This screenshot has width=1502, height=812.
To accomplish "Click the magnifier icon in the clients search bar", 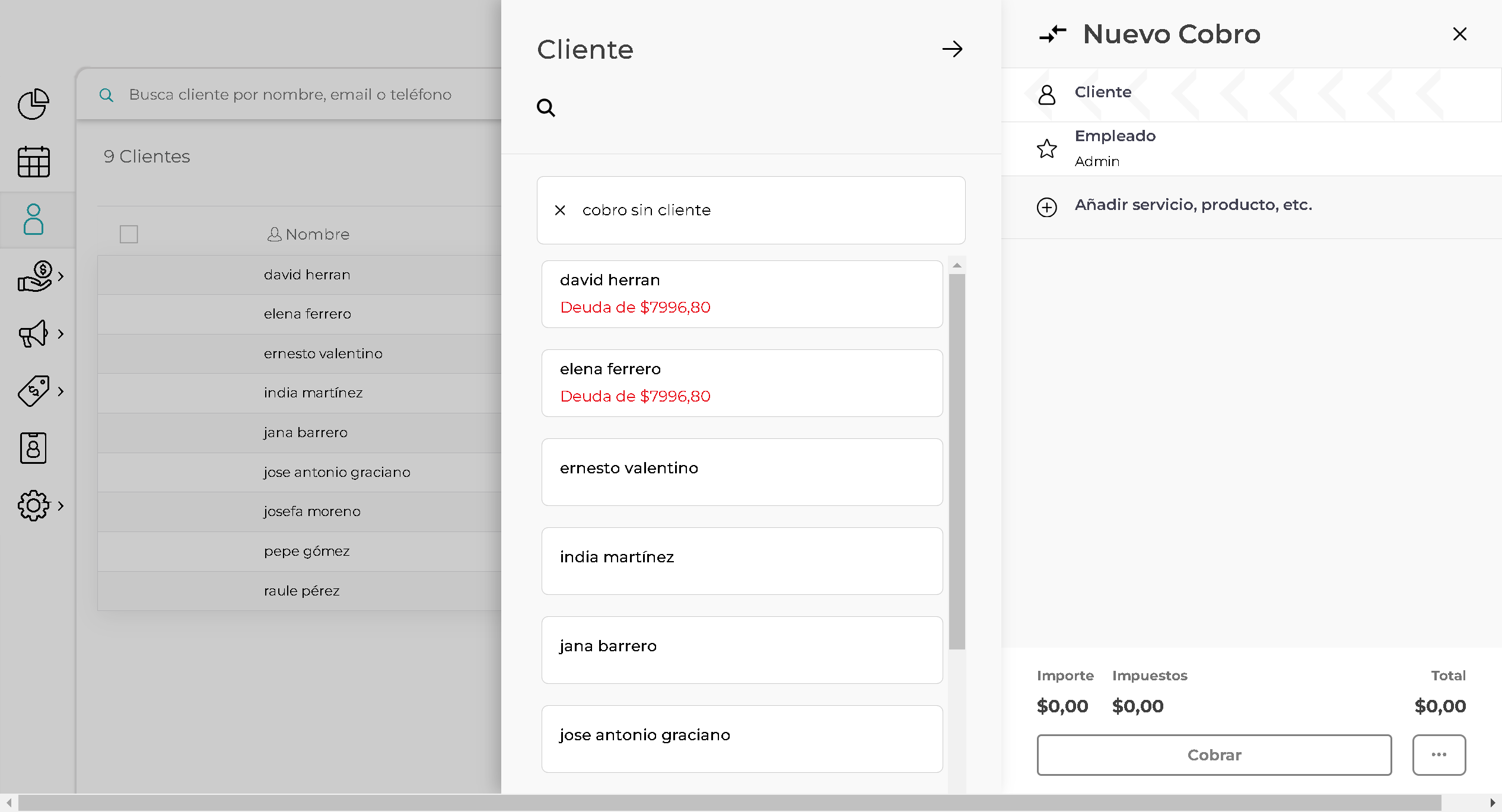I will 106,95.
